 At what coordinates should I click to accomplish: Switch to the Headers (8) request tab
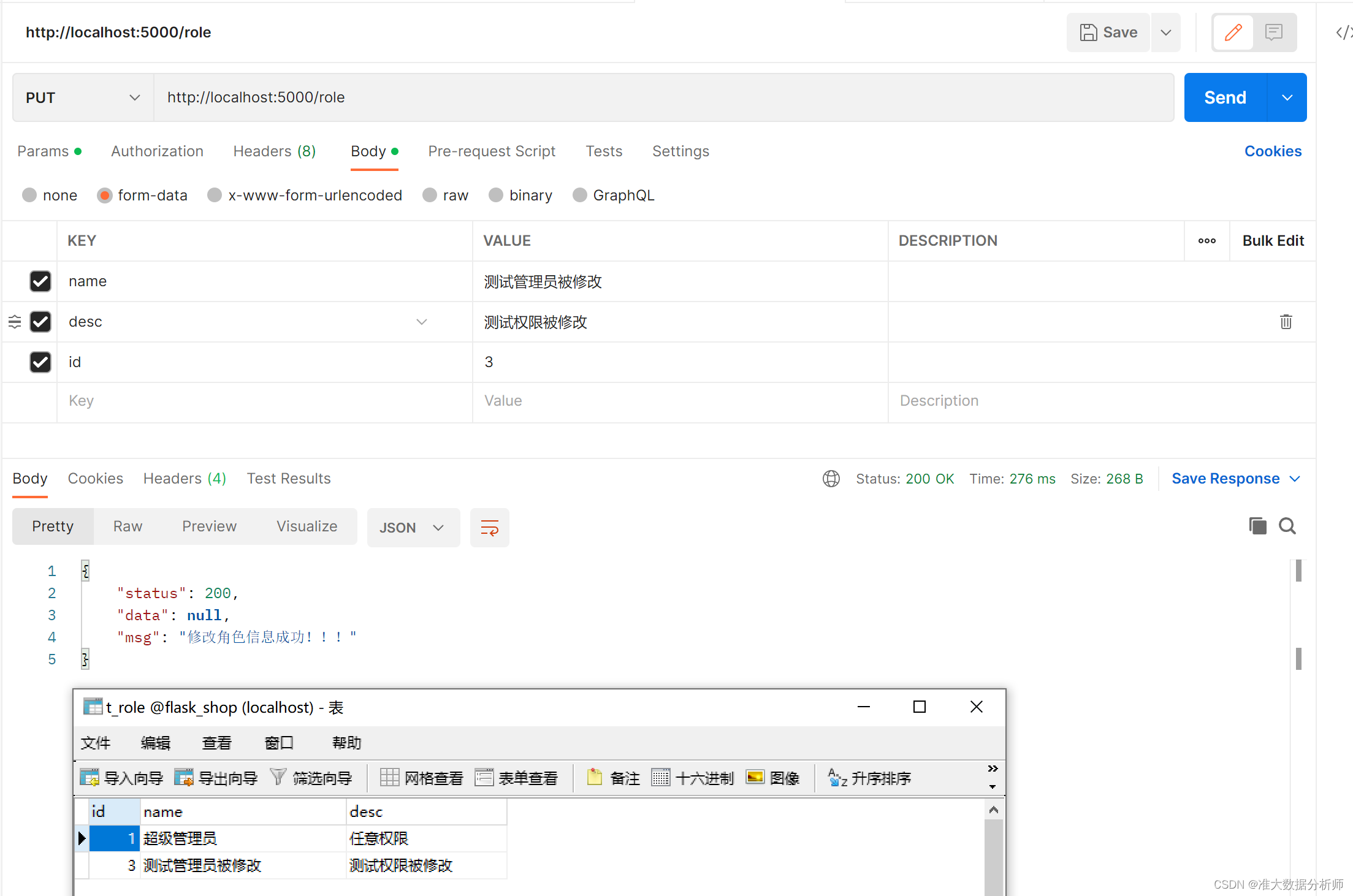(x=274, y=151)
